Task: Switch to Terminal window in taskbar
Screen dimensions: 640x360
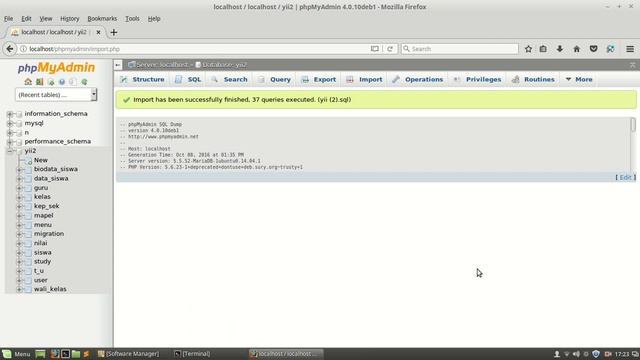Action: coord(192,354)
